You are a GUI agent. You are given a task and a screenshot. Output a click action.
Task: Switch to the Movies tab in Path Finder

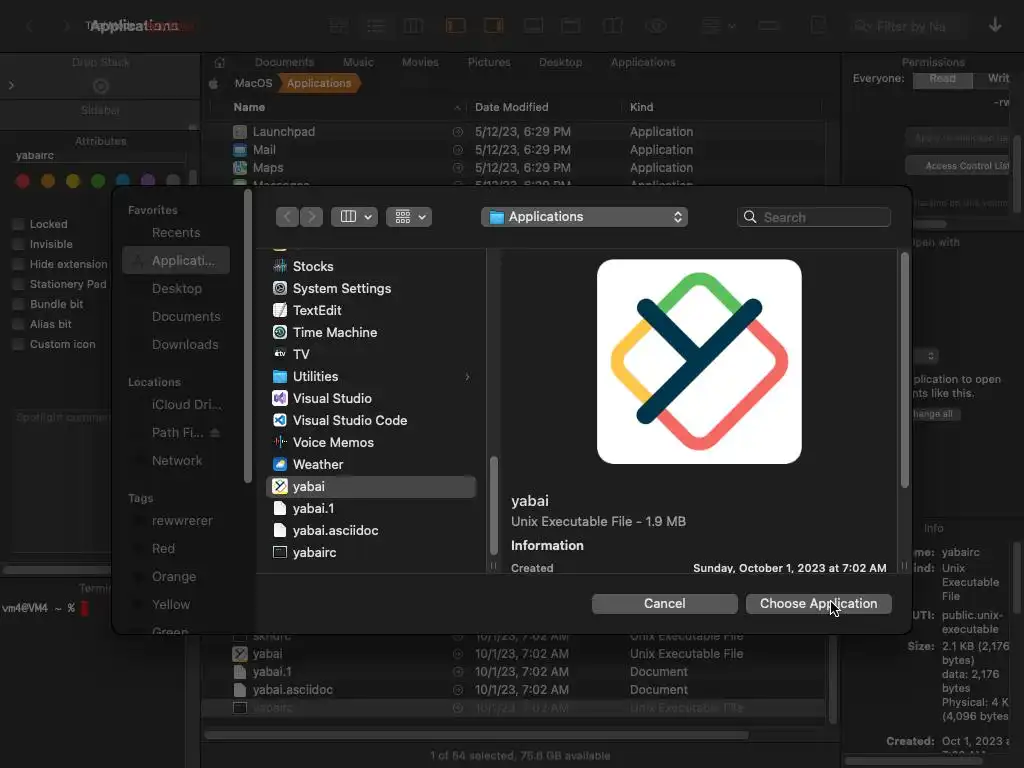click(420, 62)
